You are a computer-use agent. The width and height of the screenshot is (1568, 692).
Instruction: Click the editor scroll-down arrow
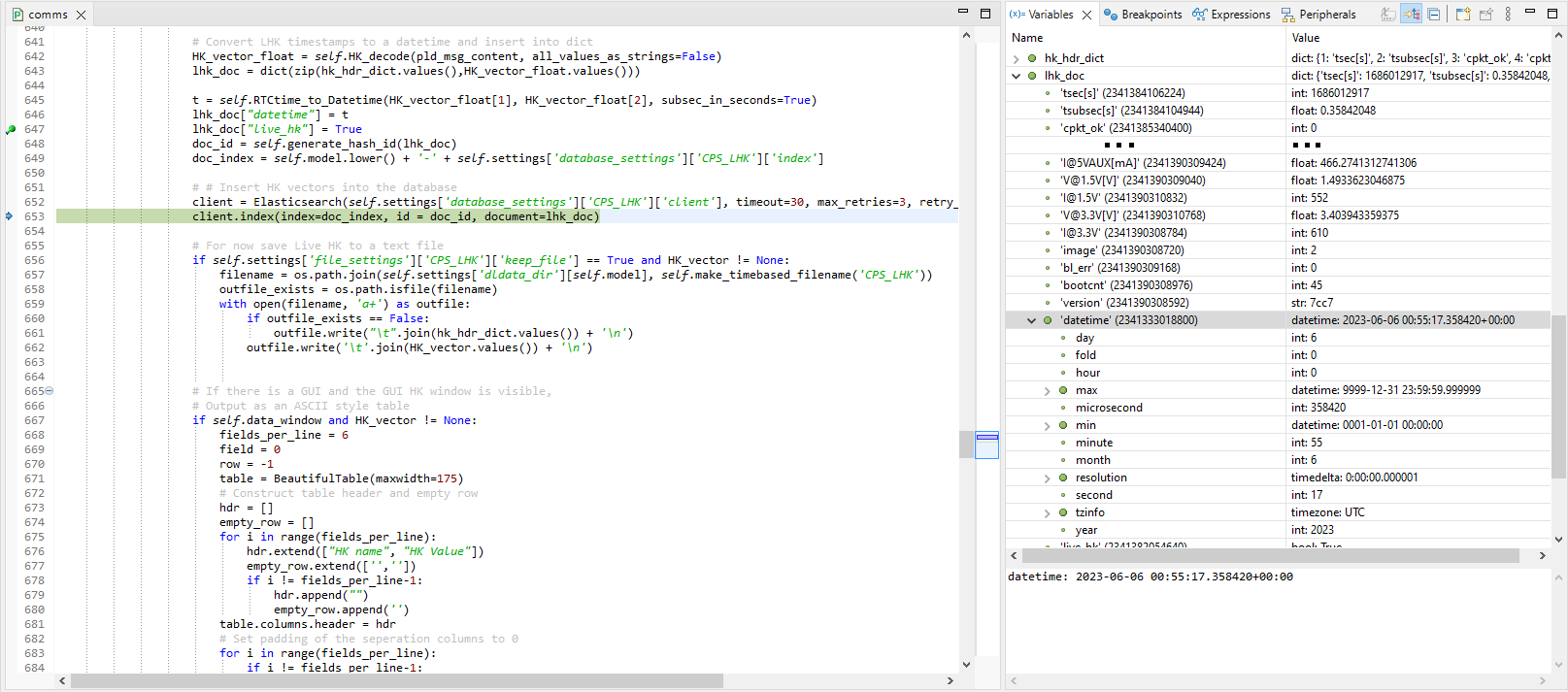966,664
